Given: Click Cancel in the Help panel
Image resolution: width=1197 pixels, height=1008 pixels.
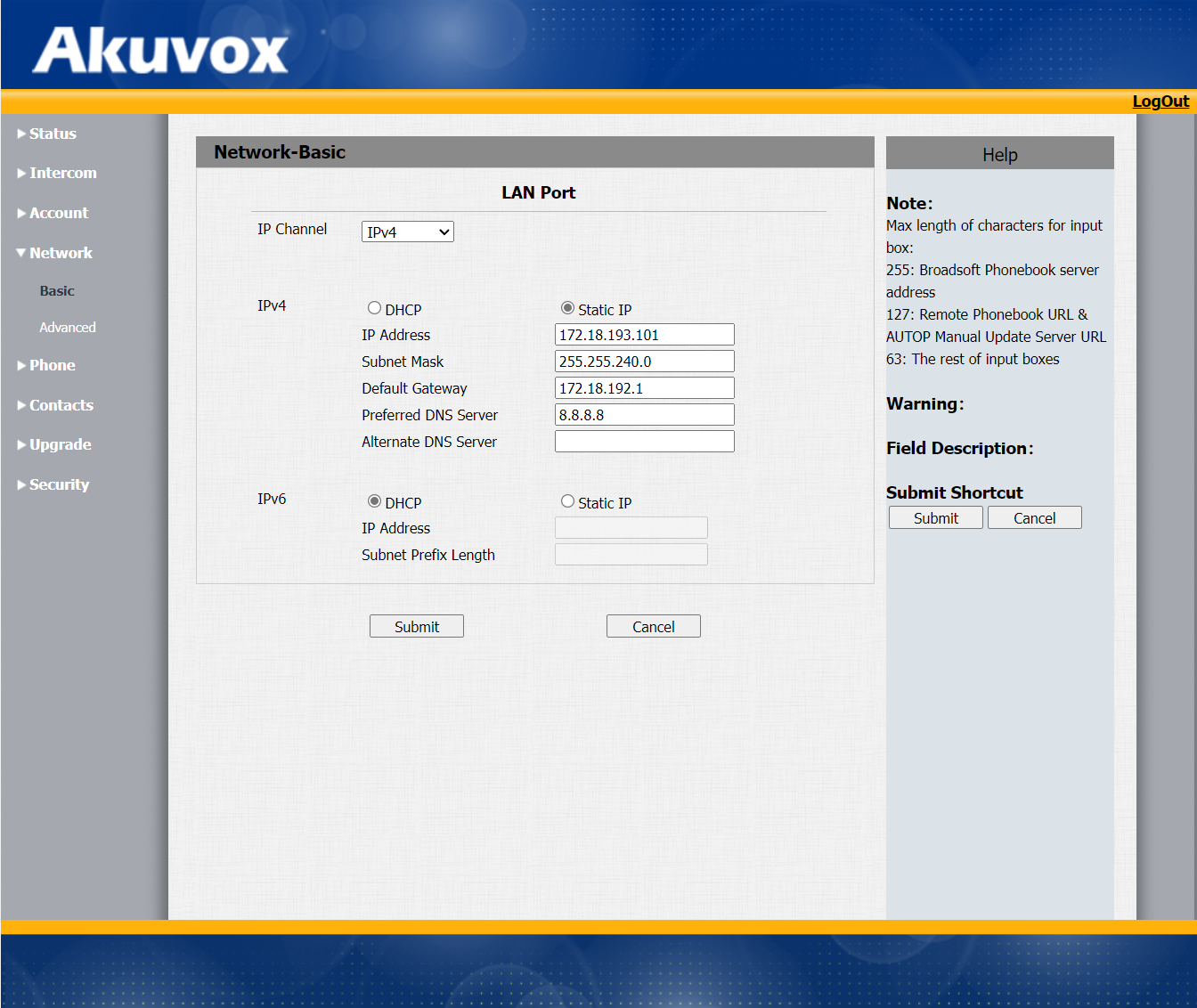Looking at the screenshot, I should pyautogui.click(x=1034, y=517).
